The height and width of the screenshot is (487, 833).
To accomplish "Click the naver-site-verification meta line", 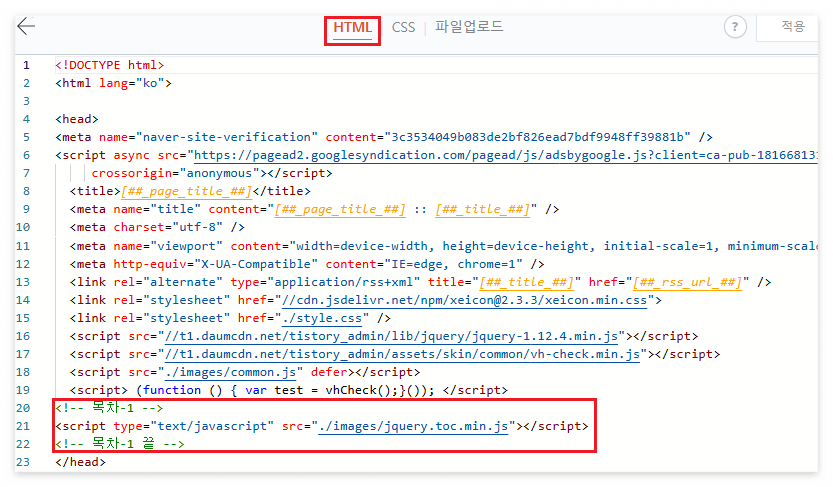I will click(384, 137).
